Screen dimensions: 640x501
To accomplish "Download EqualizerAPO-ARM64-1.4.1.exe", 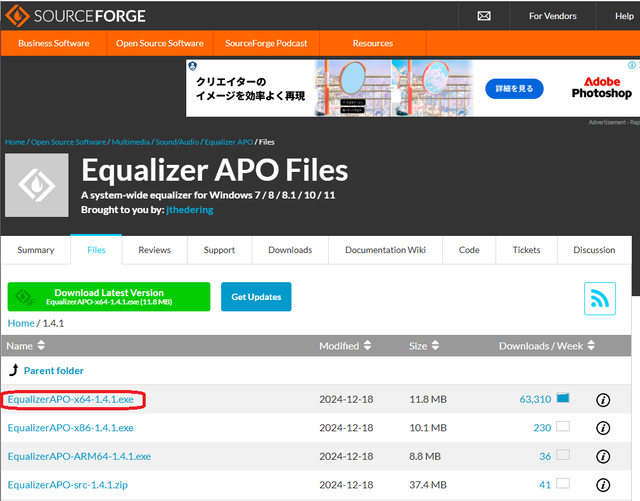I will pos(79,456).
